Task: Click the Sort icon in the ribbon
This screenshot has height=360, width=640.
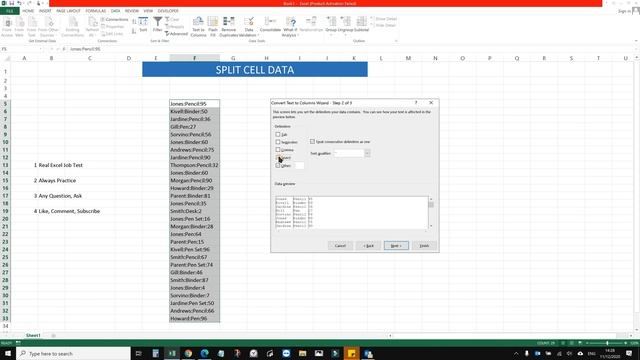Action: pyautogui.click(x=143, y=24)
